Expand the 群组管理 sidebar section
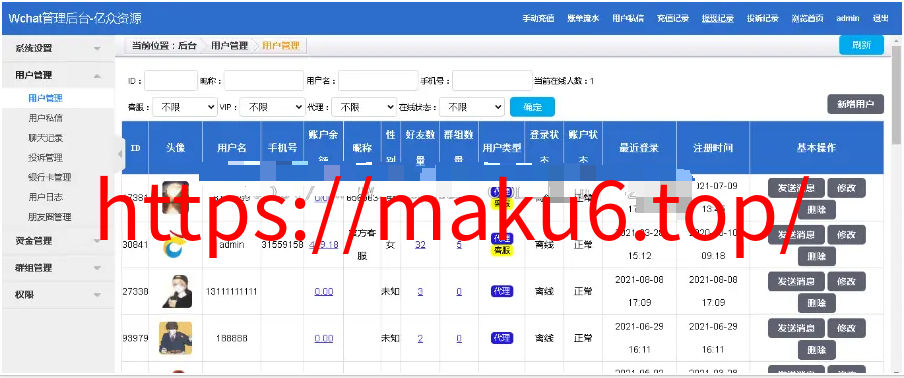This screenshot has height=378, width=904. [x=58, y=268]
